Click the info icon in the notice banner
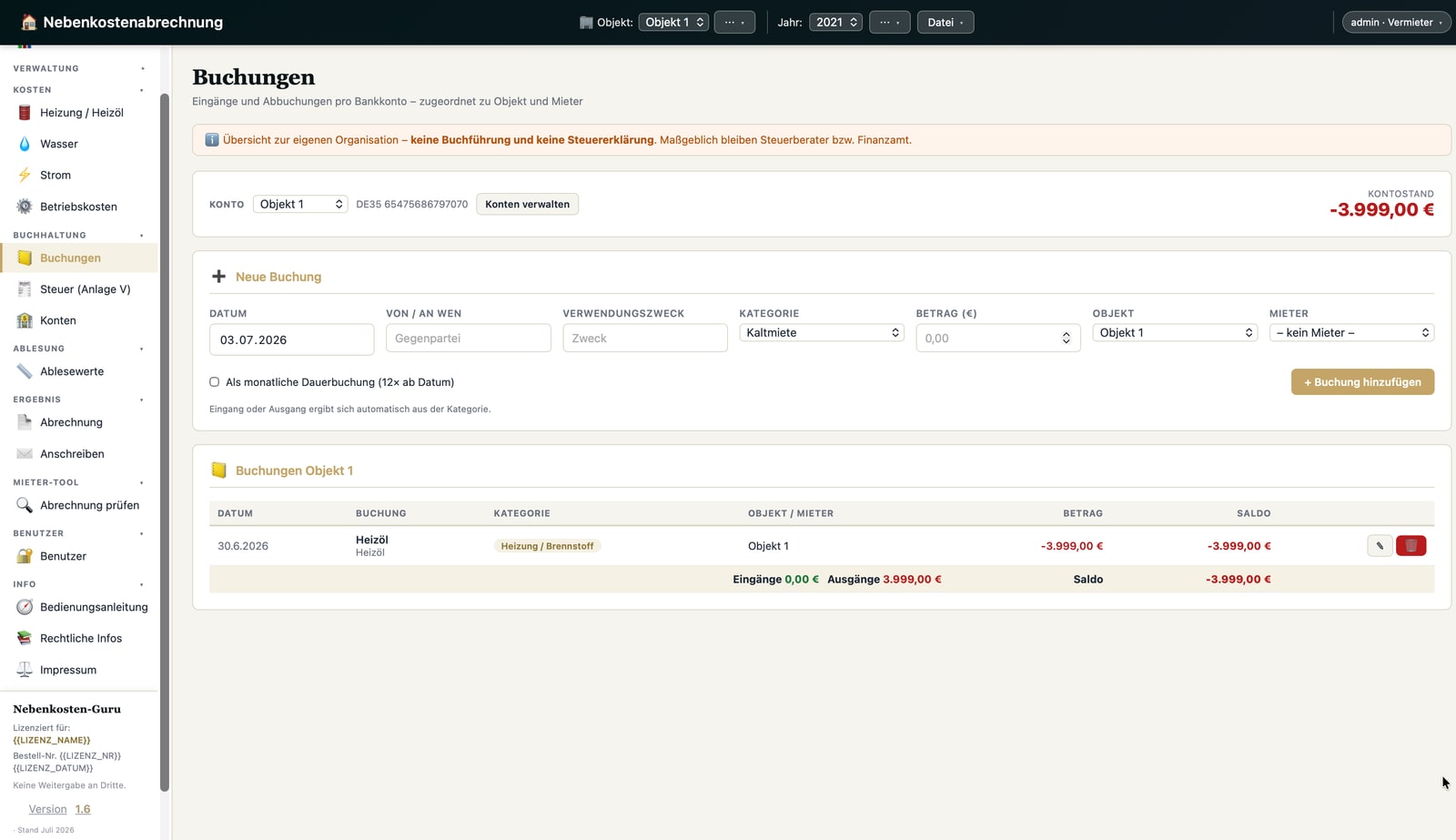 [212, 140]
